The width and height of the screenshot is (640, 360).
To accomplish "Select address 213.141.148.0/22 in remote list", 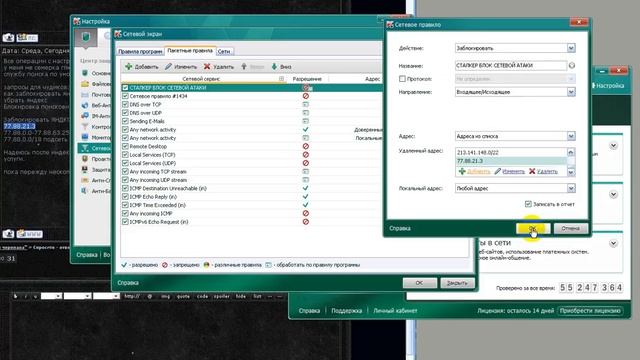I will coord(511,153).
